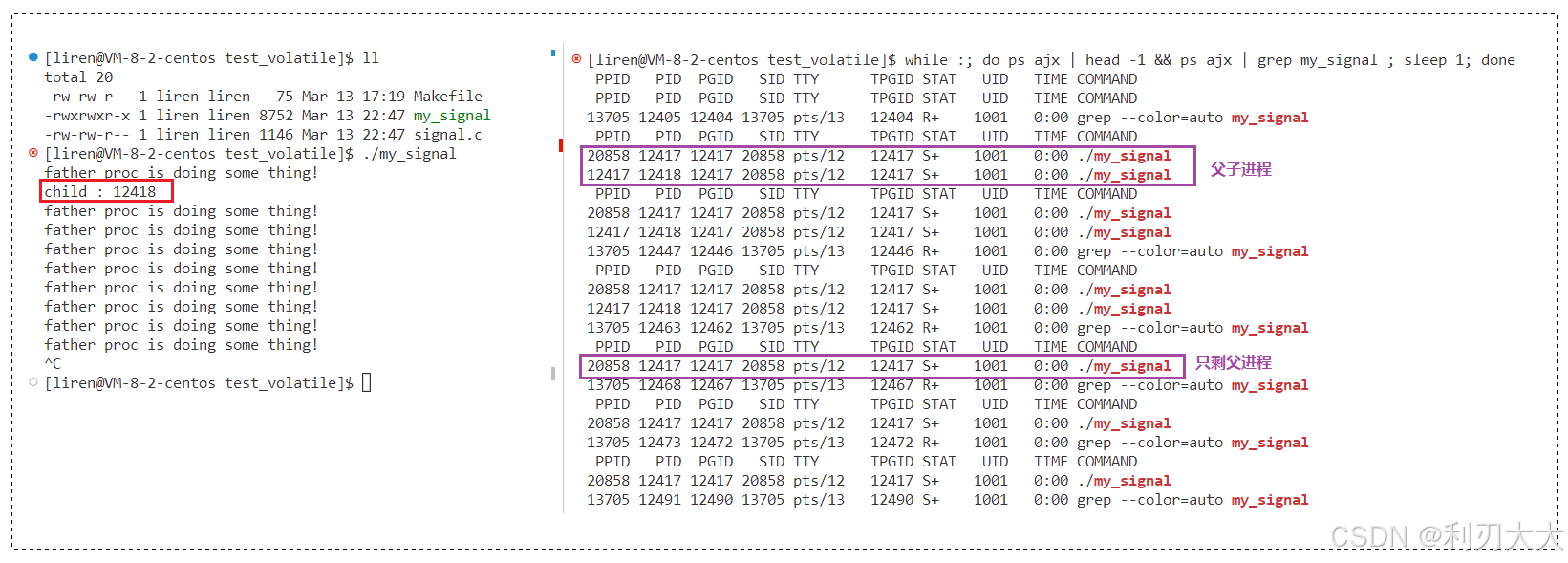1568x563 pixels.
Task: Place cursor in the empty left terminal prompt
Action: 367,382
